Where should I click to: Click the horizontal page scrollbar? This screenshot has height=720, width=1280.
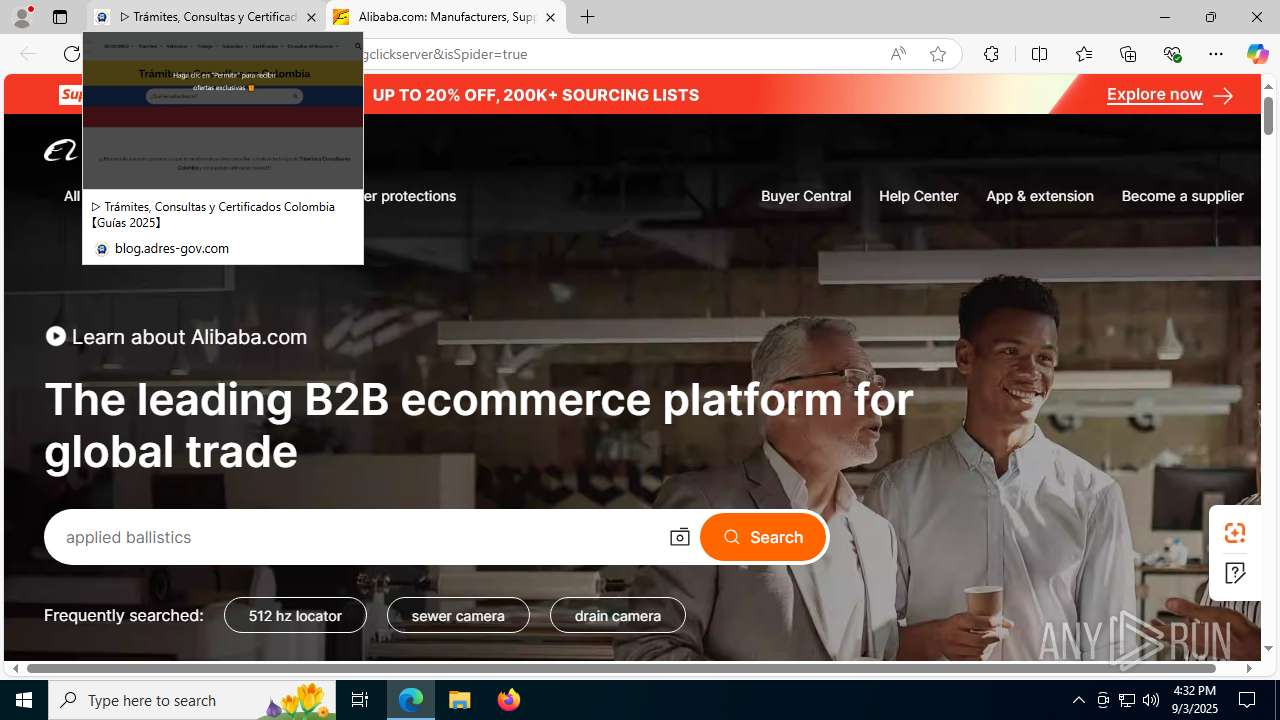[621, 668]
